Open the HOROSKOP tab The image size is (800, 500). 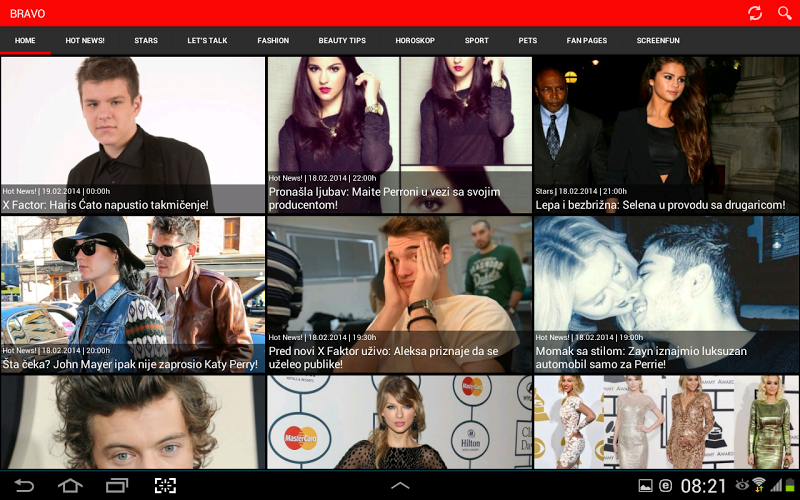tap(415, 40)
